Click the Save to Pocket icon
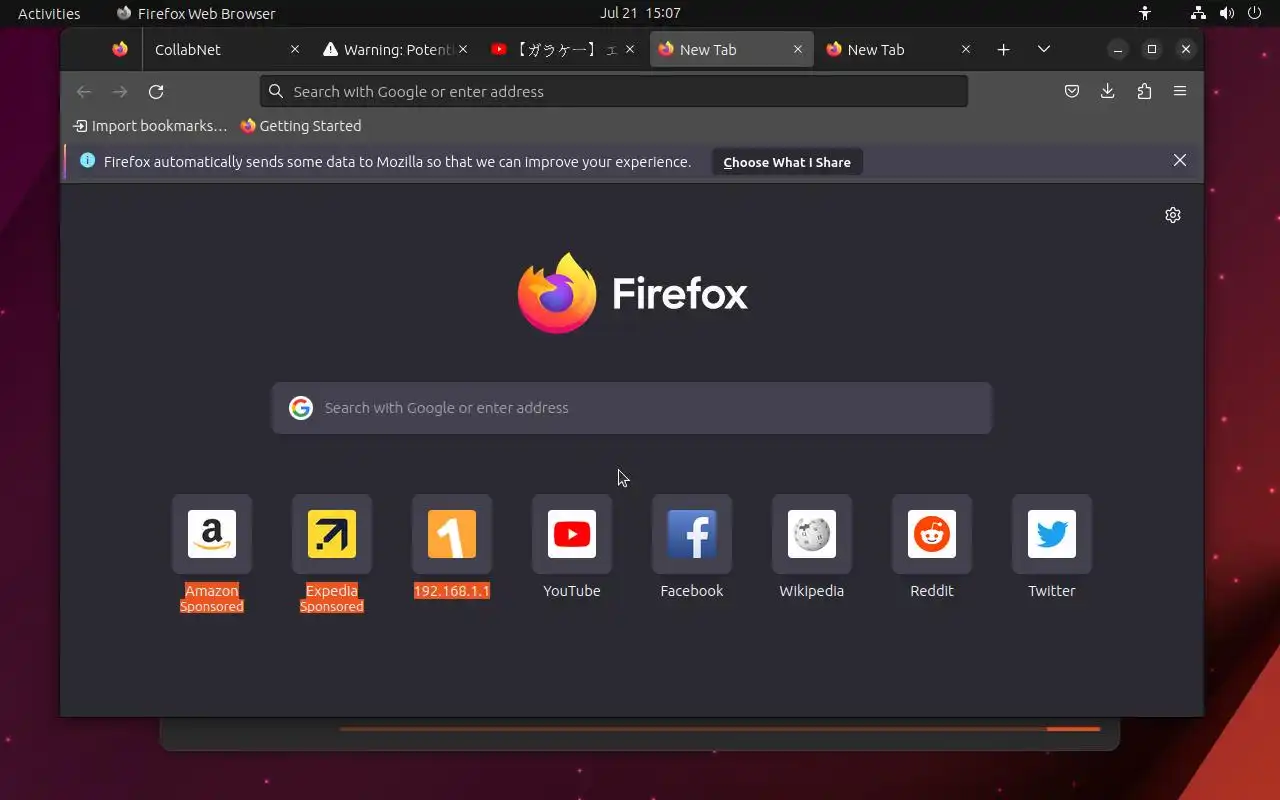The width and height of the screenshot is (1280, 800). [1072, 91]
